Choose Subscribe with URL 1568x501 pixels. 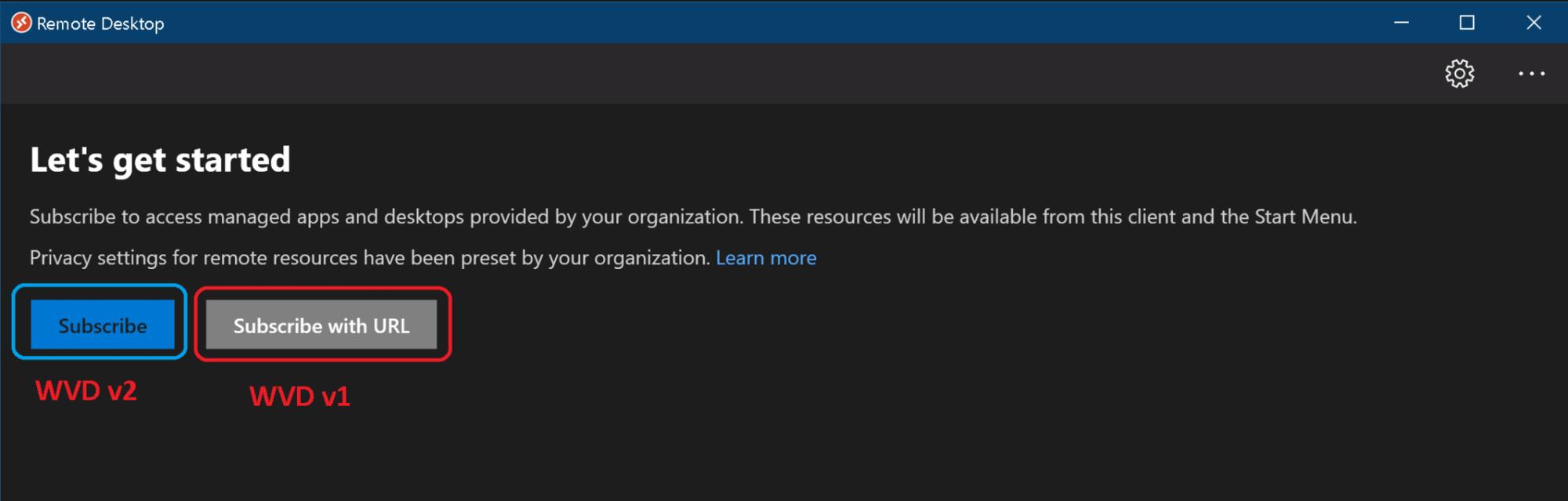click(321, 325)
